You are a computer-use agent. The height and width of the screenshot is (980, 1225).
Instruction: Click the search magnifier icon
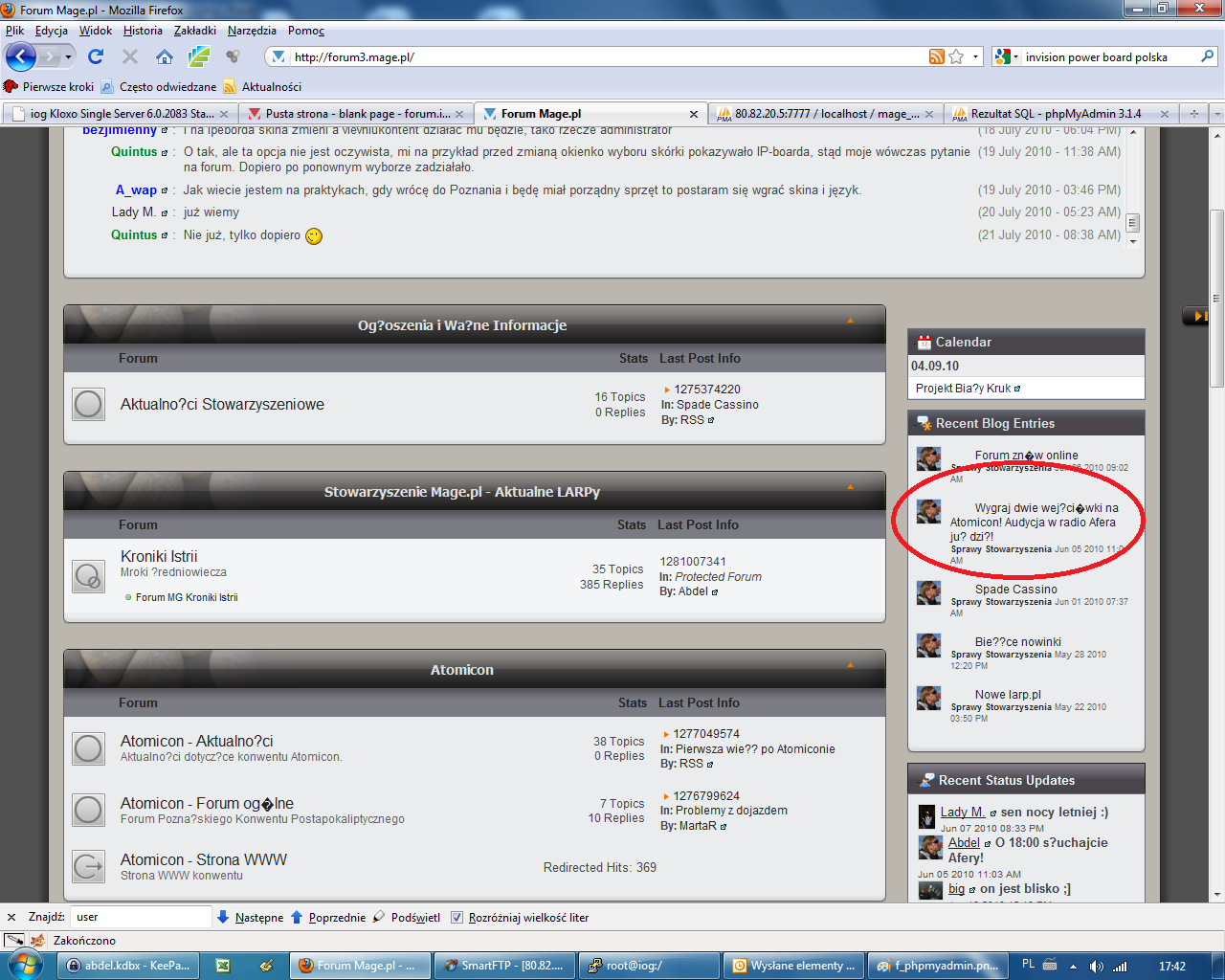[x=1207, y=57]
